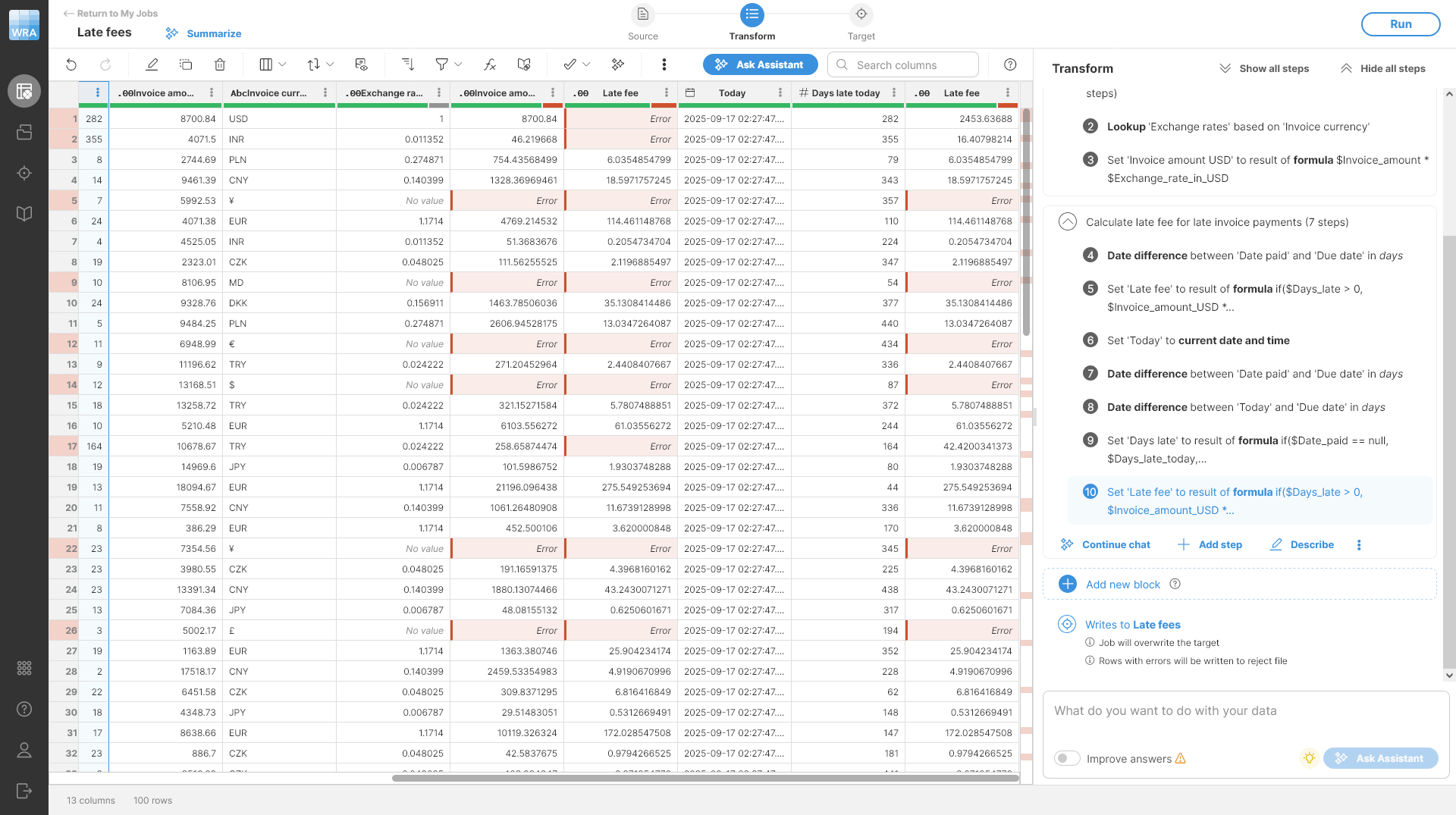Toggle the Improve answers switch
1456x815 pixels.
1067,759
